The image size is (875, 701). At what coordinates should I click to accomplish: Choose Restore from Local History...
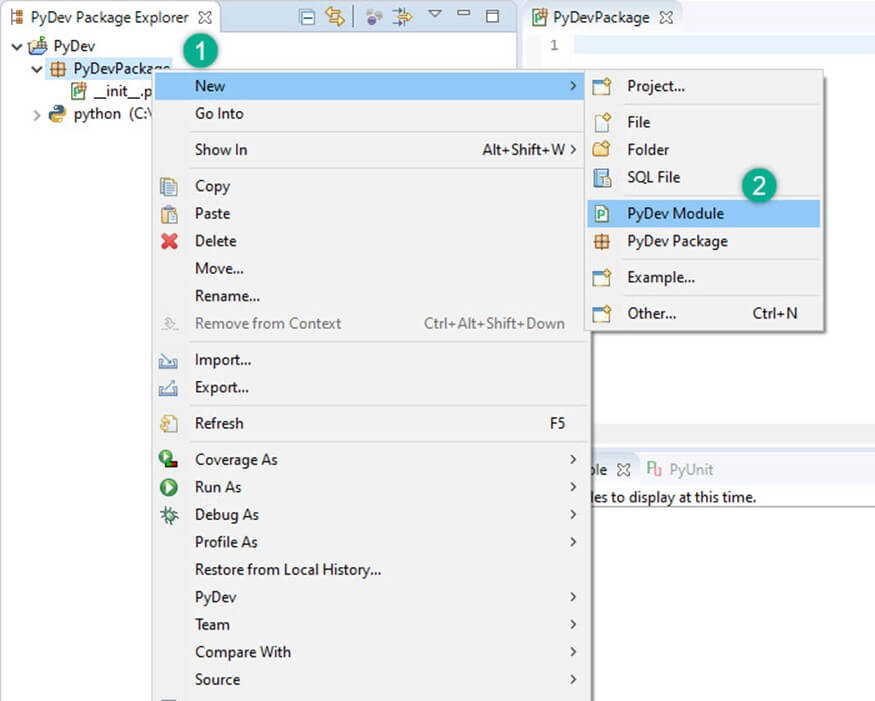(x=288, y=569)
